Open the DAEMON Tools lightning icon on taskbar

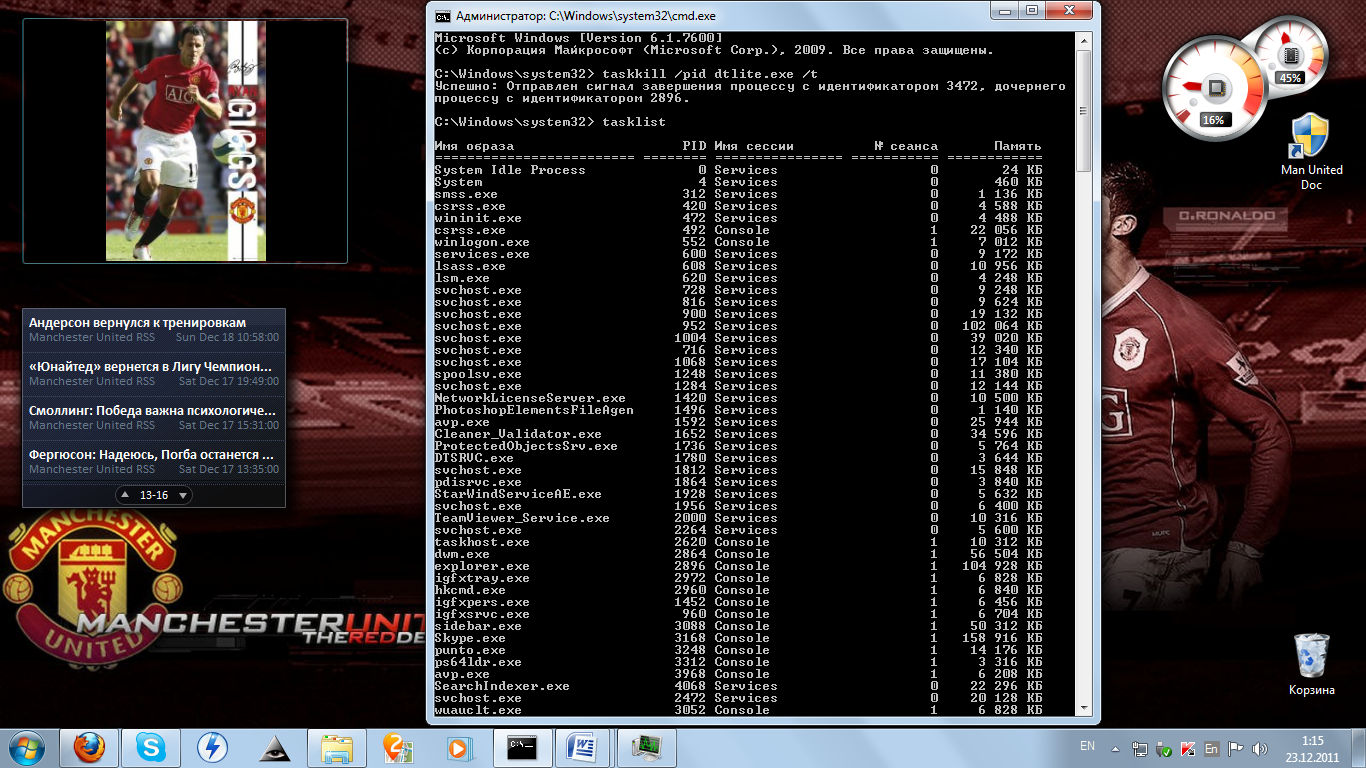click(x=213, y=747)
